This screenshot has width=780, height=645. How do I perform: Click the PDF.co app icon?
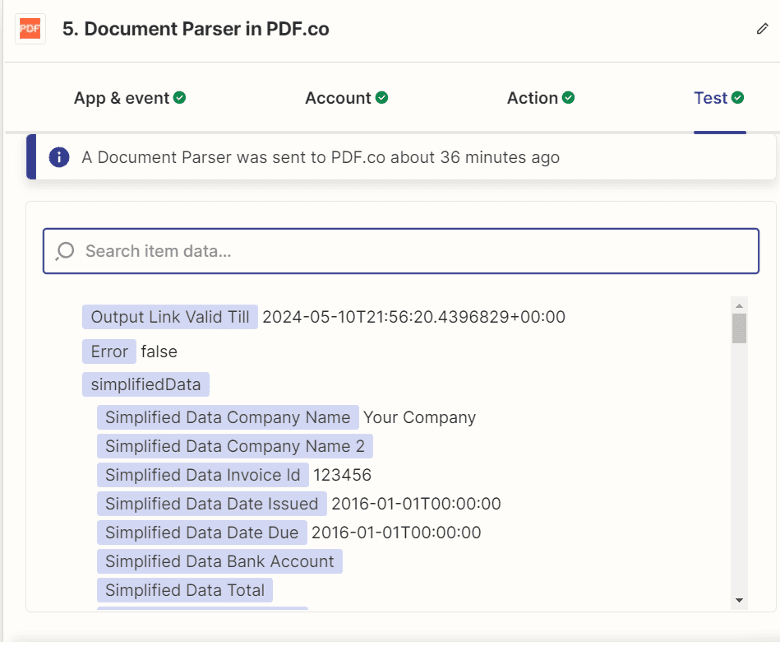[30, 29]
